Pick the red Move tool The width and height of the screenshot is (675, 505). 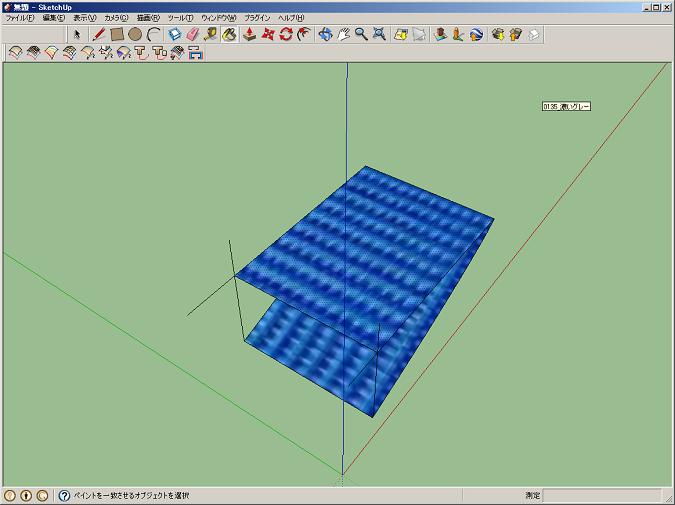[x=268, y=34]
